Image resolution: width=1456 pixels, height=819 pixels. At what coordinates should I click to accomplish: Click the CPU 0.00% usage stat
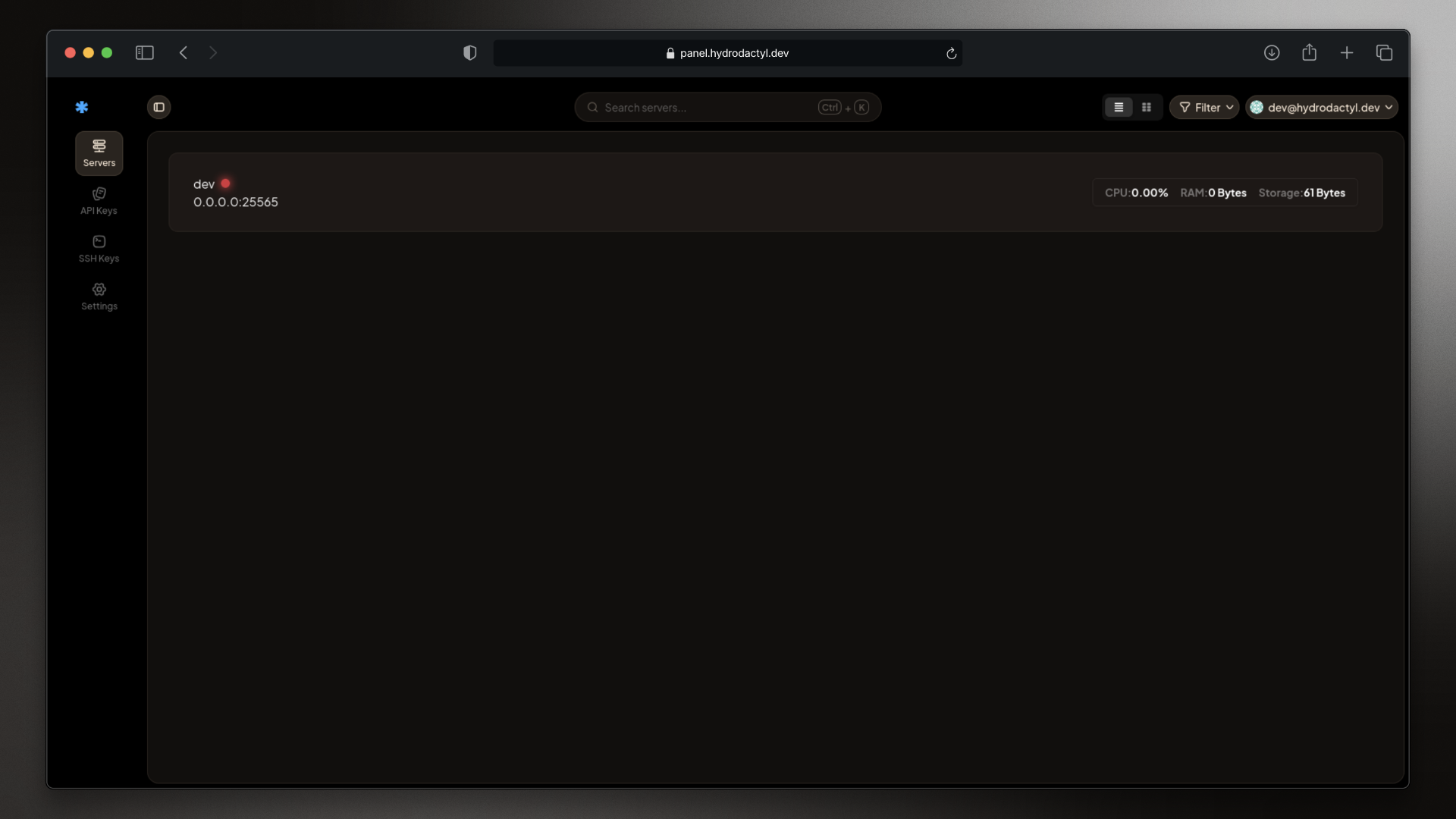(1136, 193)
